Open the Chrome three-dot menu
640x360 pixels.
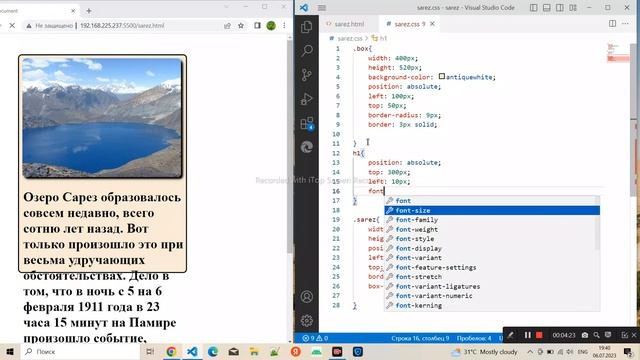[x=284, y=25]
